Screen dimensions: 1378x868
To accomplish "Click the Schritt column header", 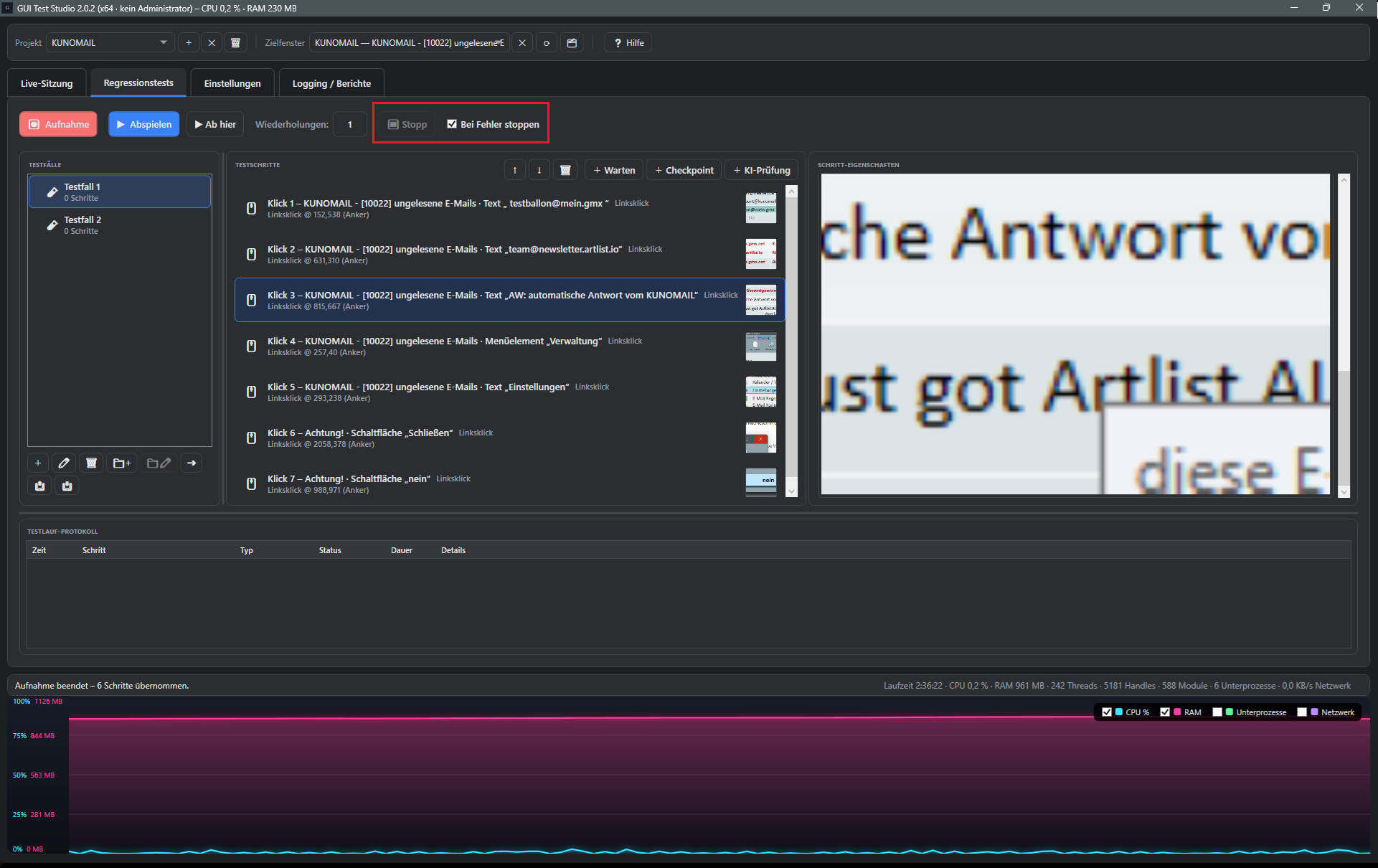I will [94, 550].
